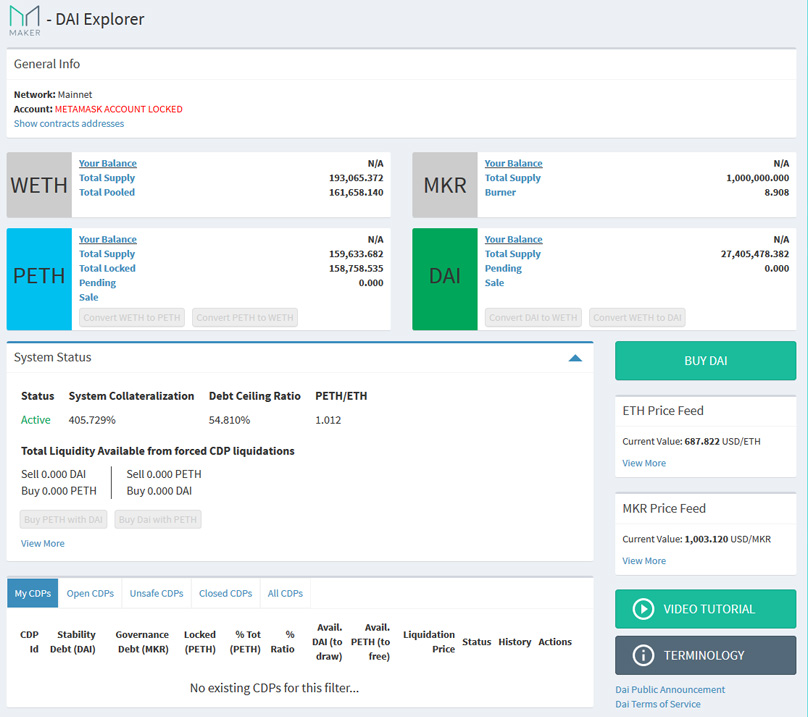Click PETH Total Locked label

tap(107, 268)
